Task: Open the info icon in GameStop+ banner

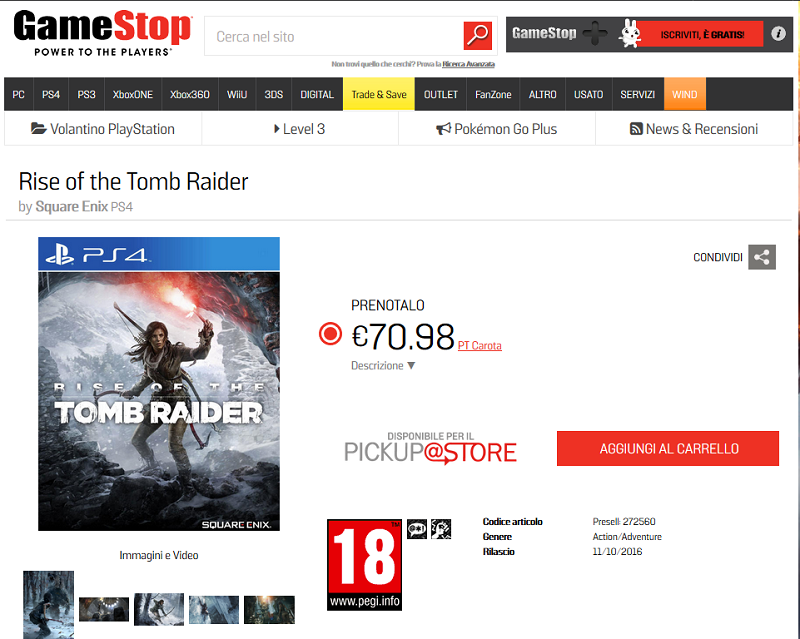Action: click(x=778, y=34)
